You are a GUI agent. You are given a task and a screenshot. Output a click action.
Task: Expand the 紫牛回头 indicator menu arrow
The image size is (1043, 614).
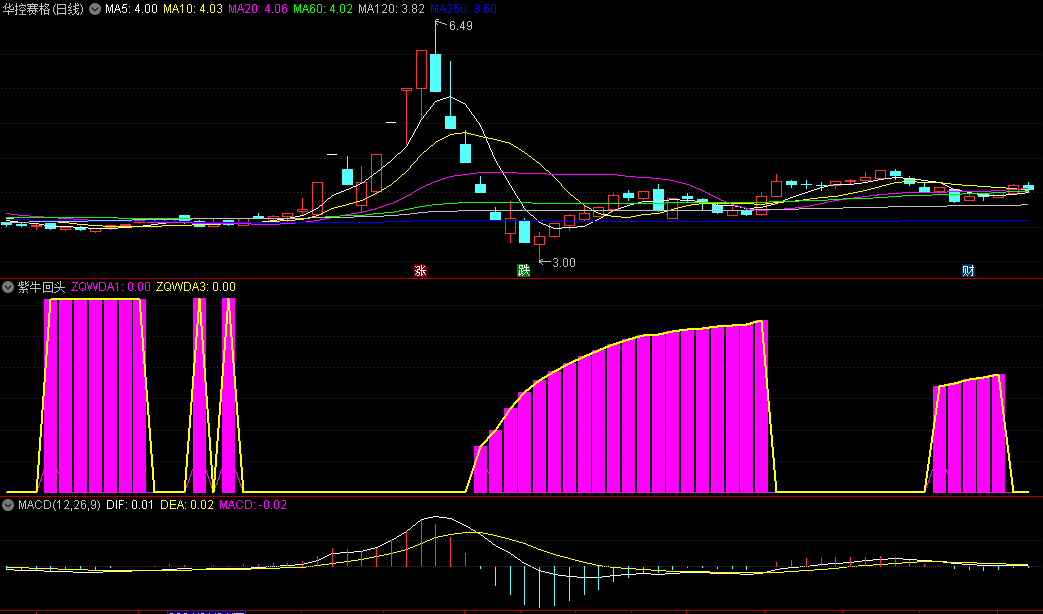pyautogui.click(x=8, y=287)
